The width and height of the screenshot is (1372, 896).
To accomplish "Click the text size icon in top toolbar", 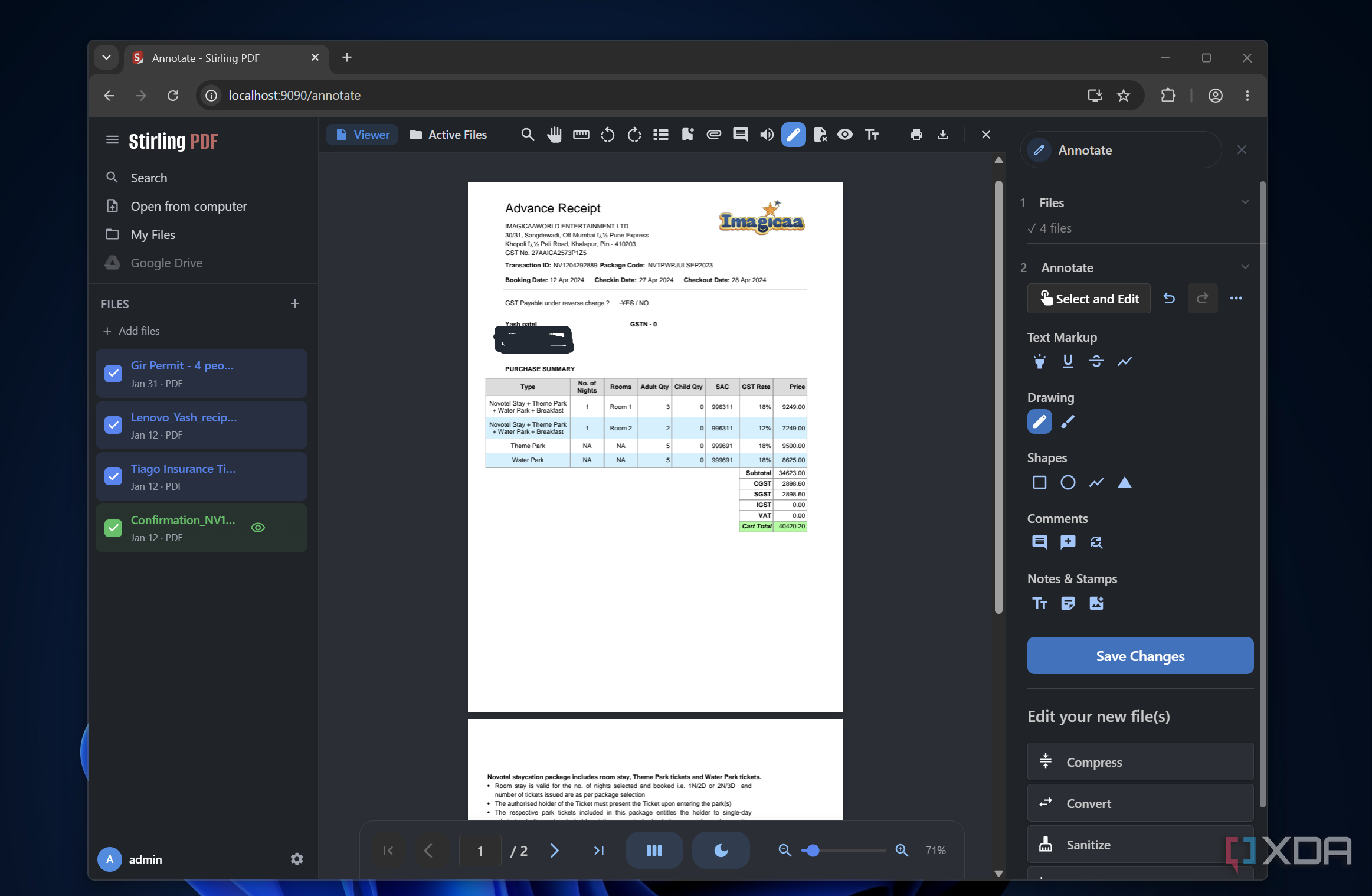I will point(872,135).
